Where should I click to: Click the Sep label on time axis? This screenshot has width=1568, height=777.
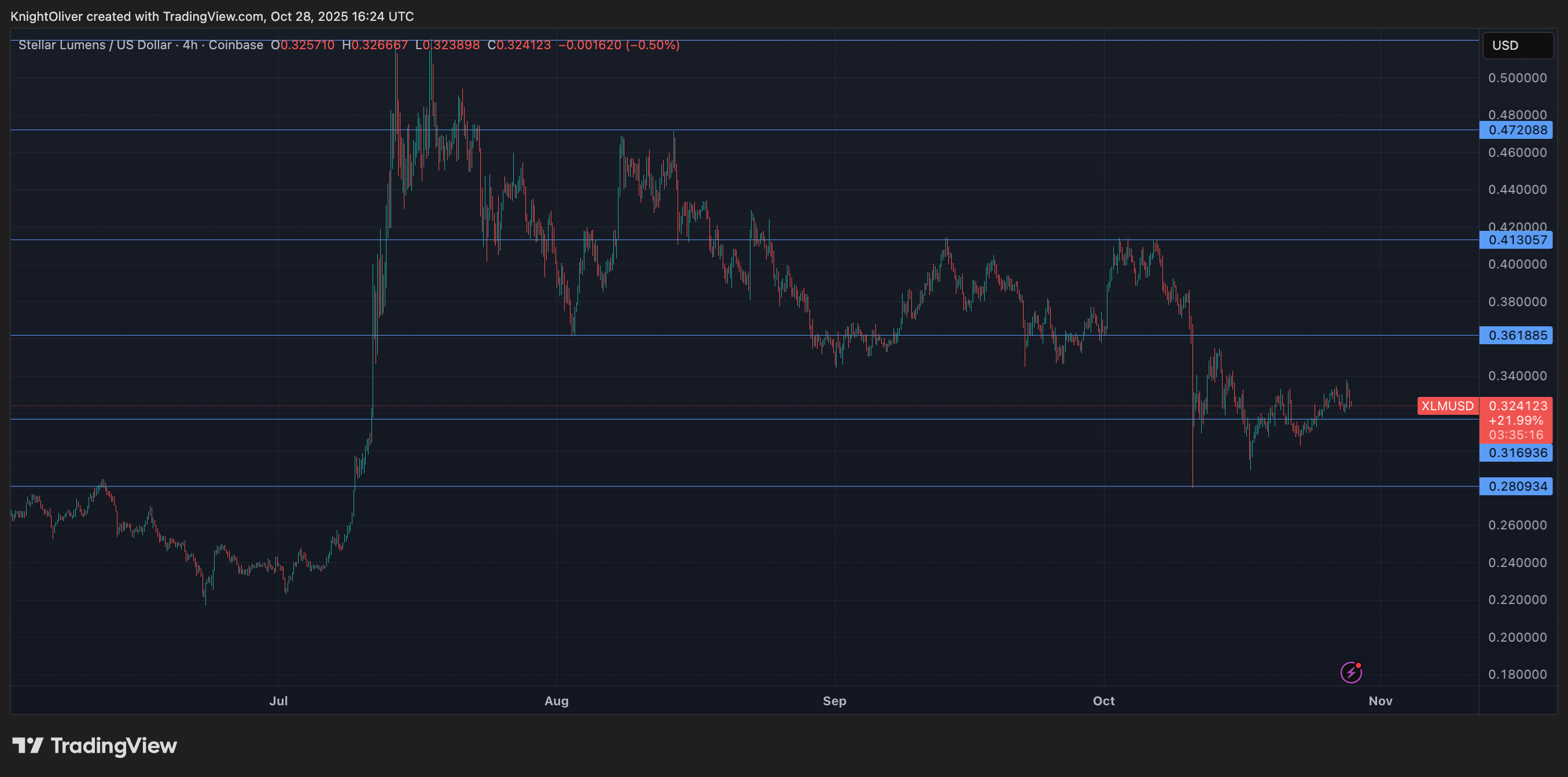point(834,701)
